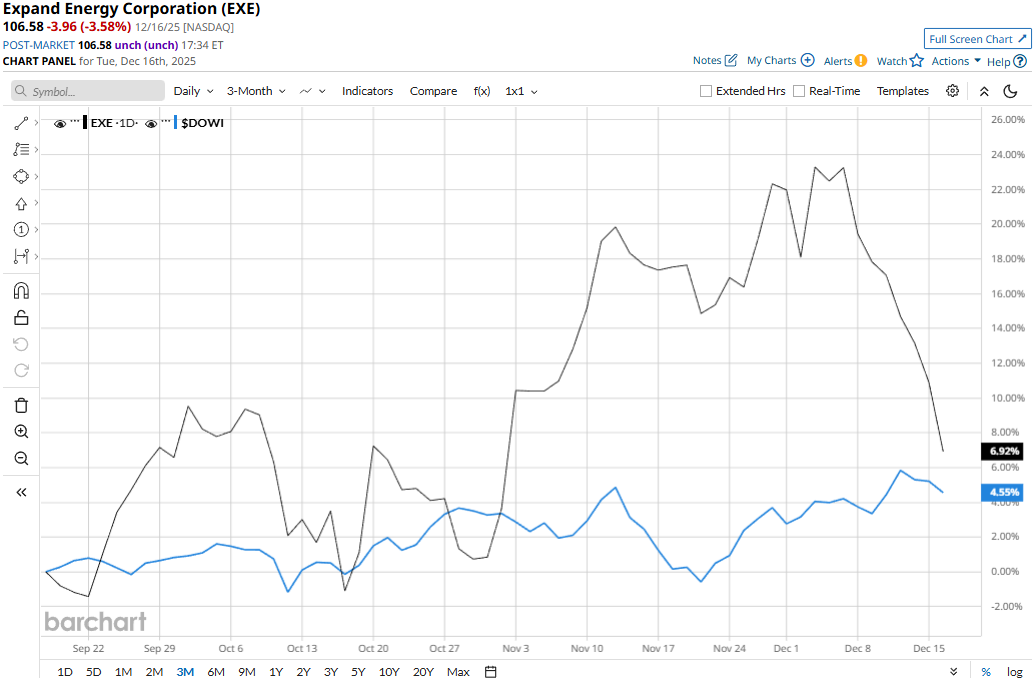Select the measure range tool
The height and width of the screenshot is (678, 1033).
pos(21,256)
